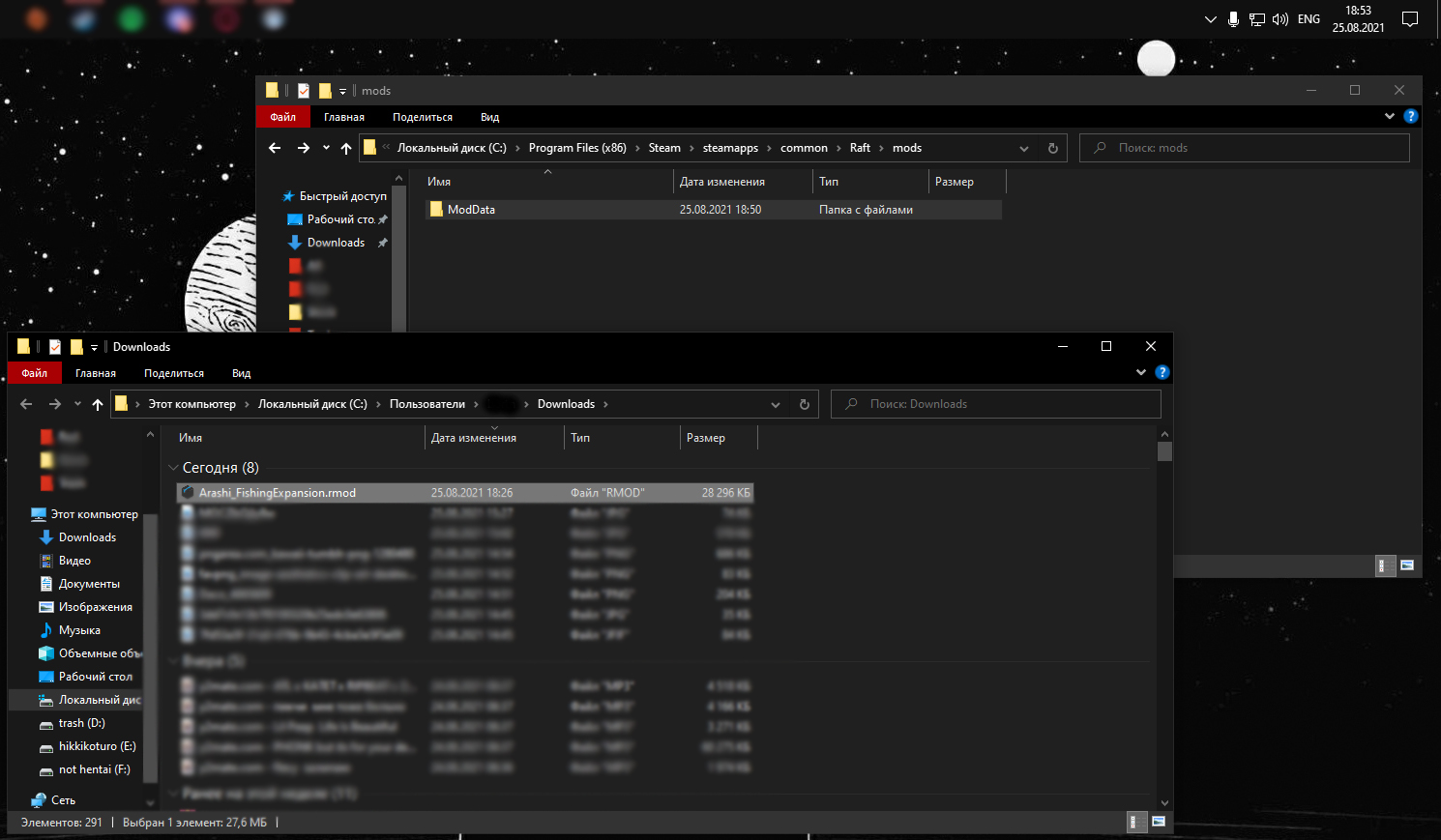Go forward in the mods window
Image resolution: width=1441 pixels, height=840 pixels.
coord(304,148)
